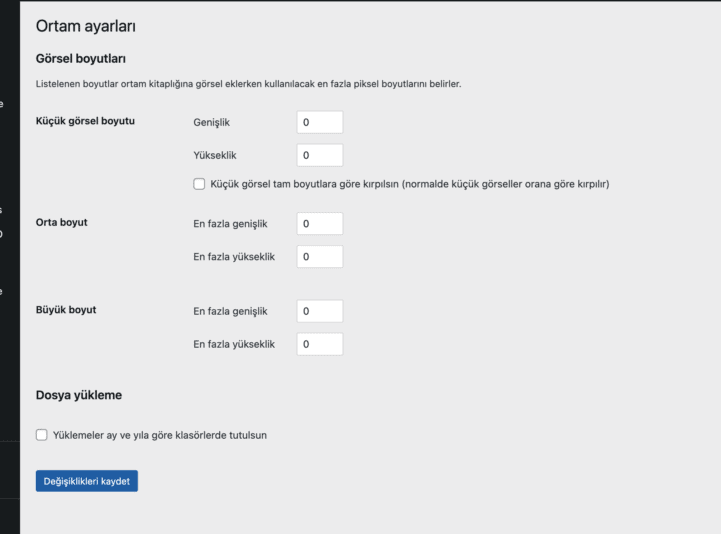Viewport: 721px width, 534px height.
Task: Click the Orta boyut maximum height input
Action: 320,256
